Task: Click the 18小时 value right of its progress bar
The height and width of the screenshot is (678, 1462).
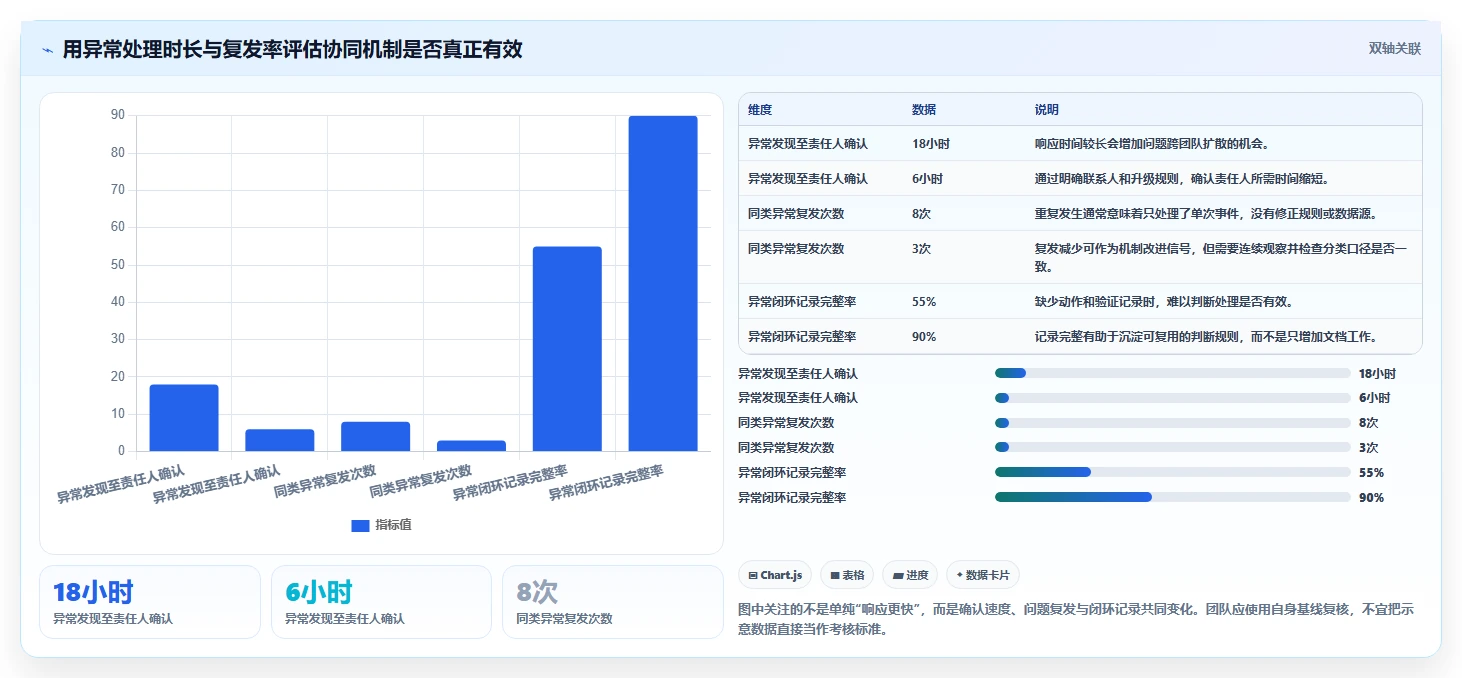Action: 1377,374
